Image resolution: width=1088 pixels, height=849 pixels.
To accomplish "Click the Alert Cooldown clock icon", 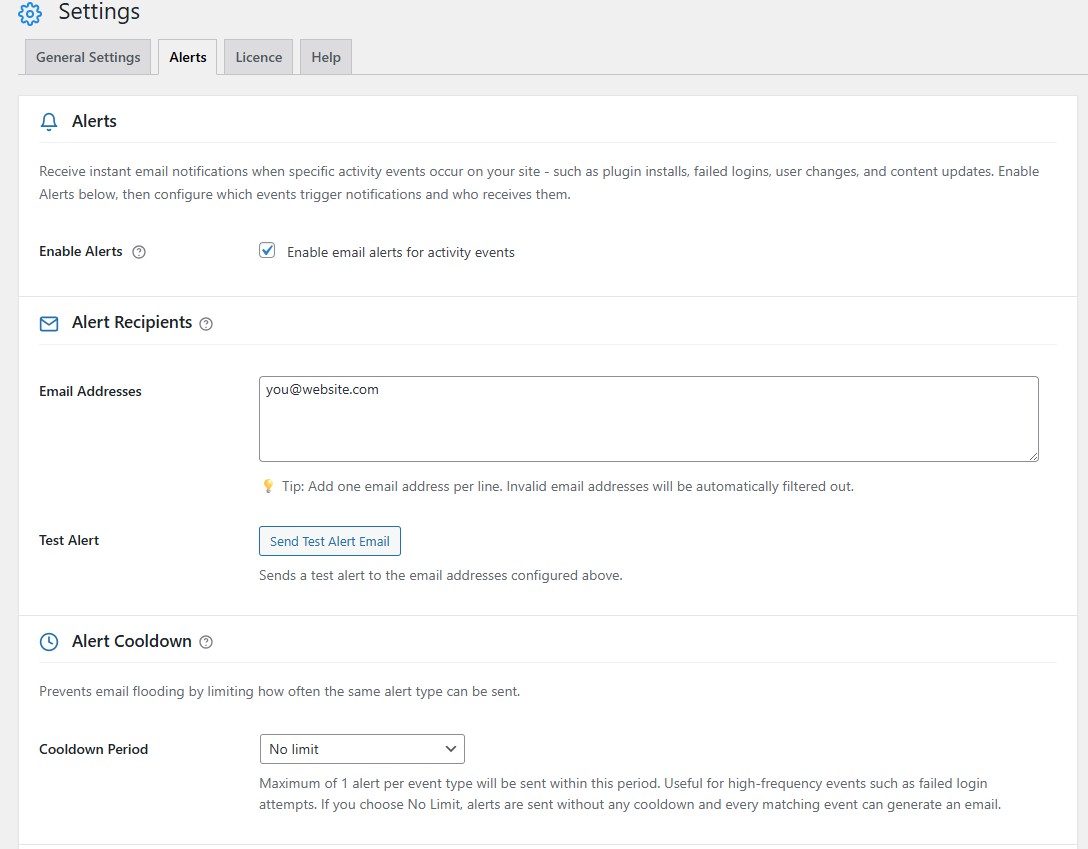I will pyautogui.click(x=49, y=642).
